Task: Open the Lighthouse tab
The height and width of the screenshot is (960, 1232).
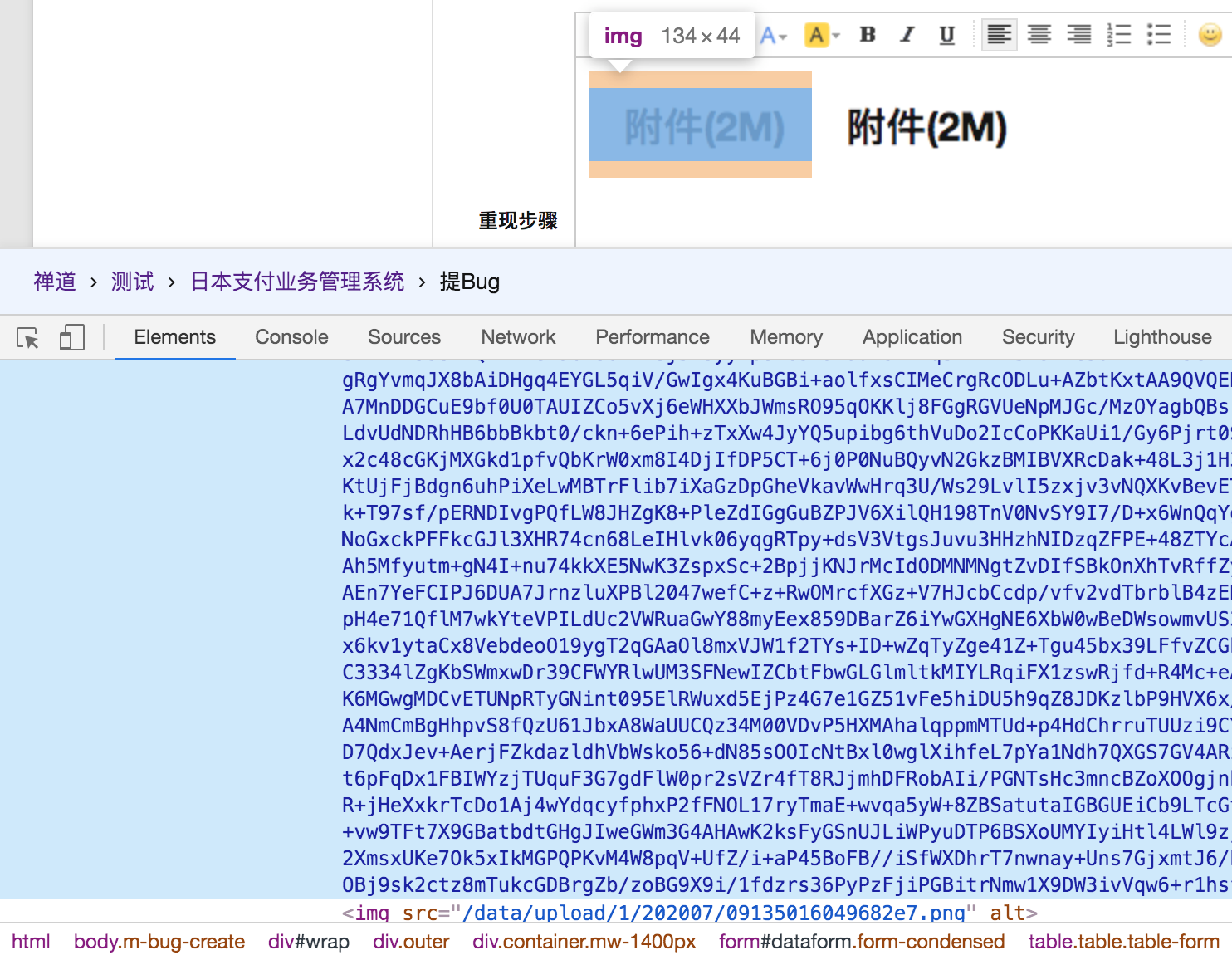Action: (1162, 337)
